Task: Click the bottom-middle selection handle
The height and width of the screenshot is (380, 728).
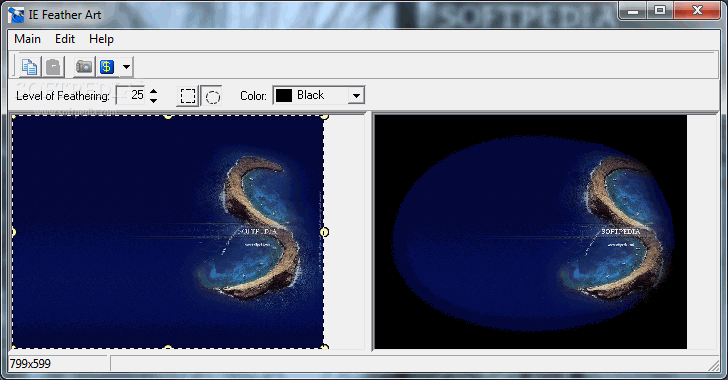Action: coord(168,347)
